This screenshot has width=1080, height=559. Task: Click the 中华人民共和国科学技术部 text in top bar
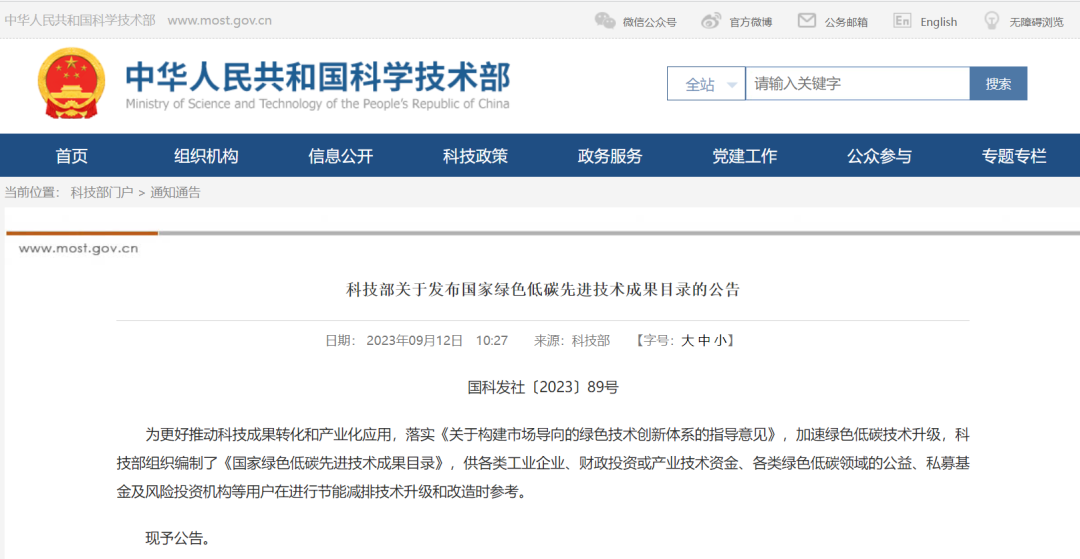[x=80, y=20]
